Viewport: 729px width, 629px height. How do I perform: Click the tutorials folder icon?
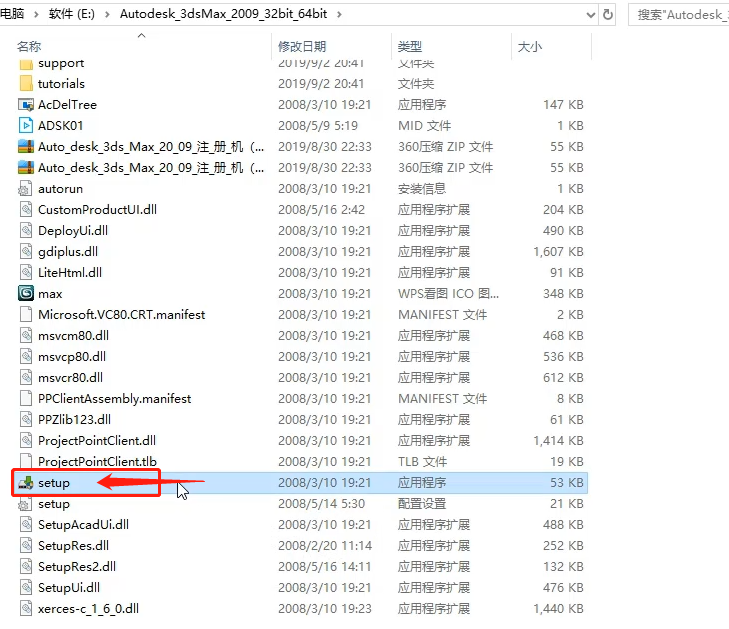pyautogui.click(x=26, y=84)
